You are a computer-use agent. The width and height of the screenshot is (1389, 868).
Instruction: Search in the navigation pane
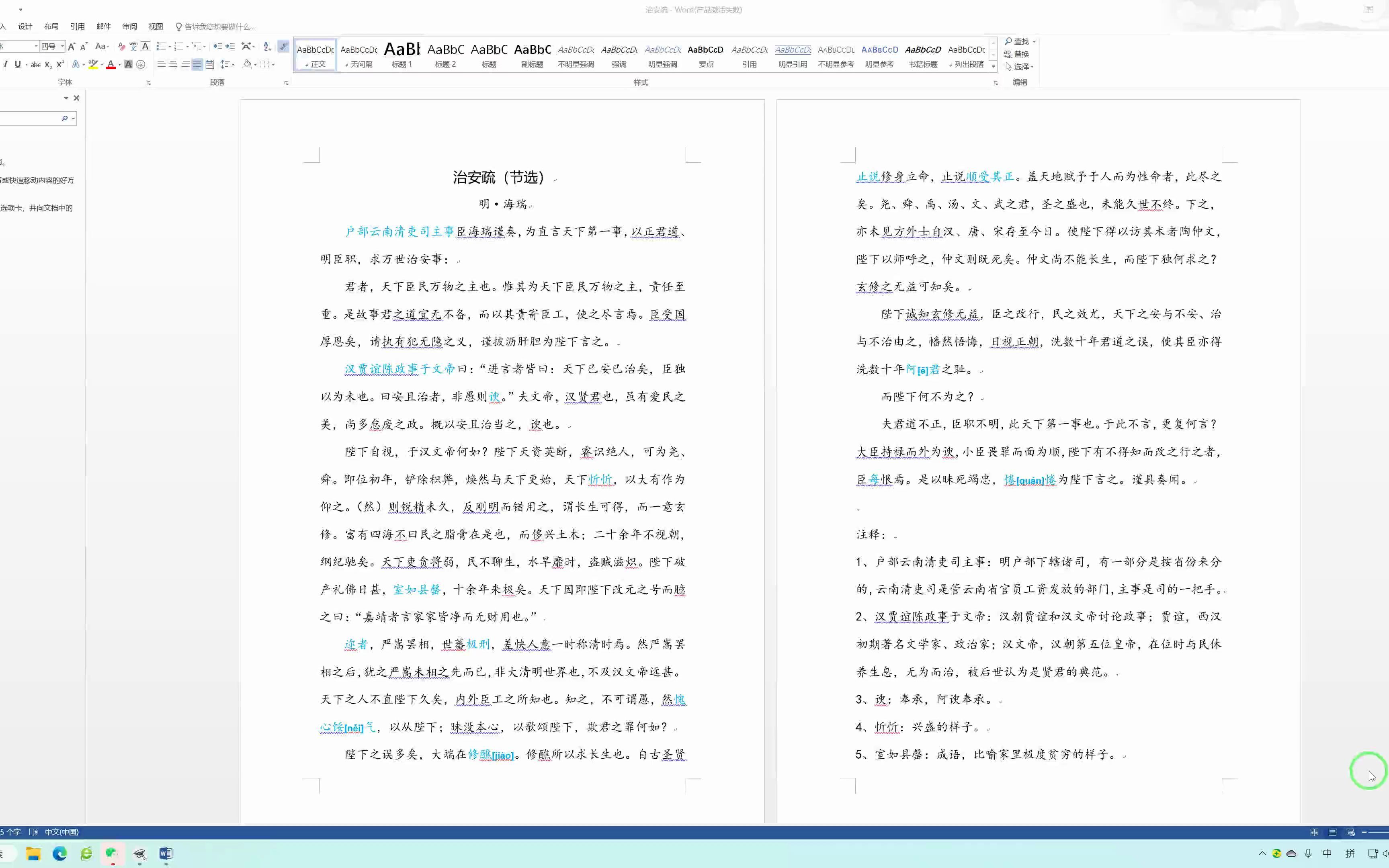pos(65,118)
